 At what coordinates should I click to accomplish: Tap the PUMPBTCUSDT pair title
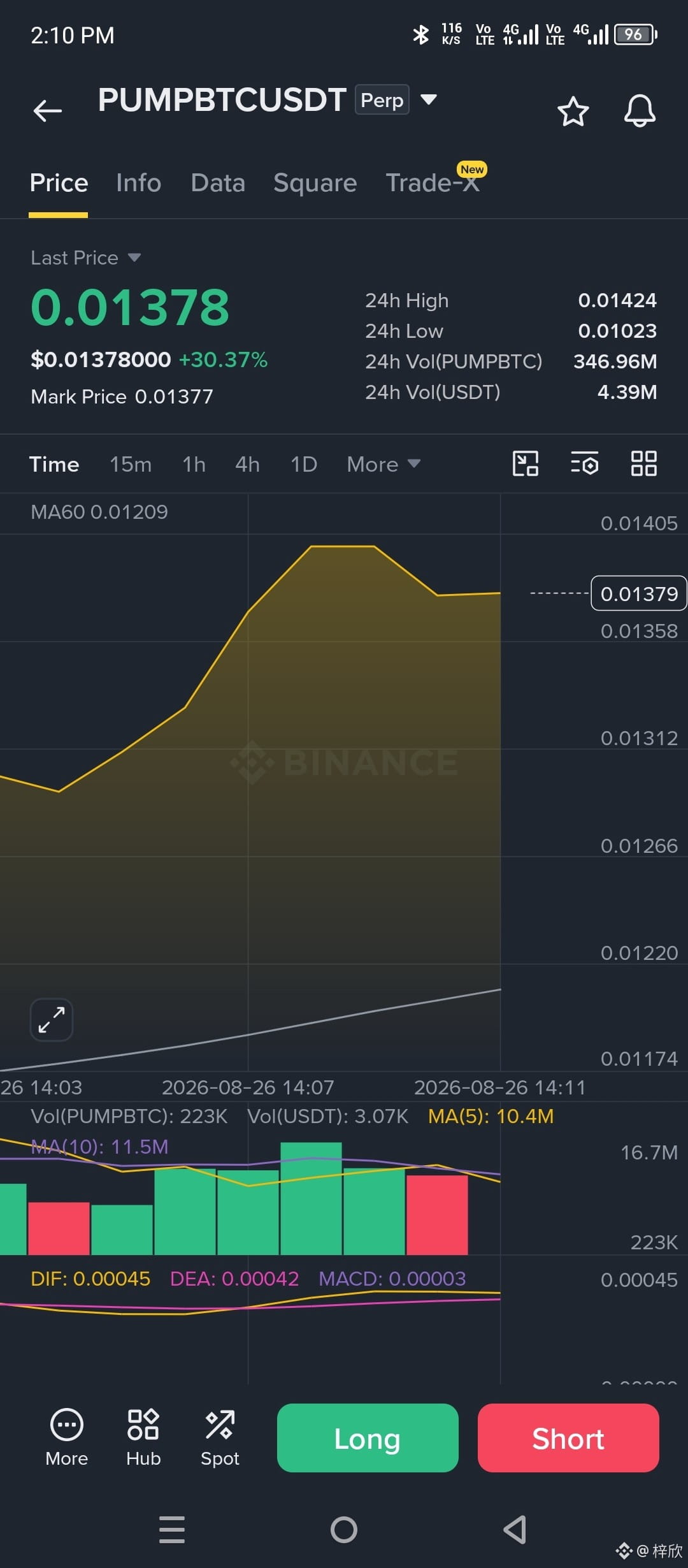222,100
